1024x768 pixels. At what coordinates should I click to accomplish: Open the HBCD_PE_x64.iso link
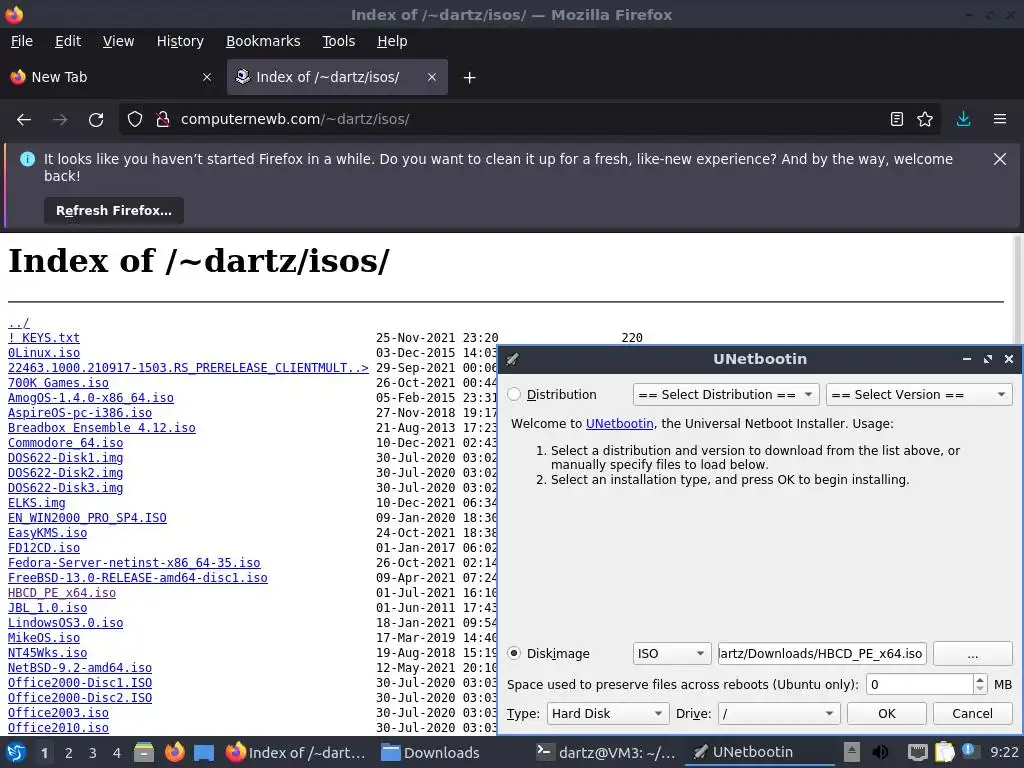pos(61,593)
